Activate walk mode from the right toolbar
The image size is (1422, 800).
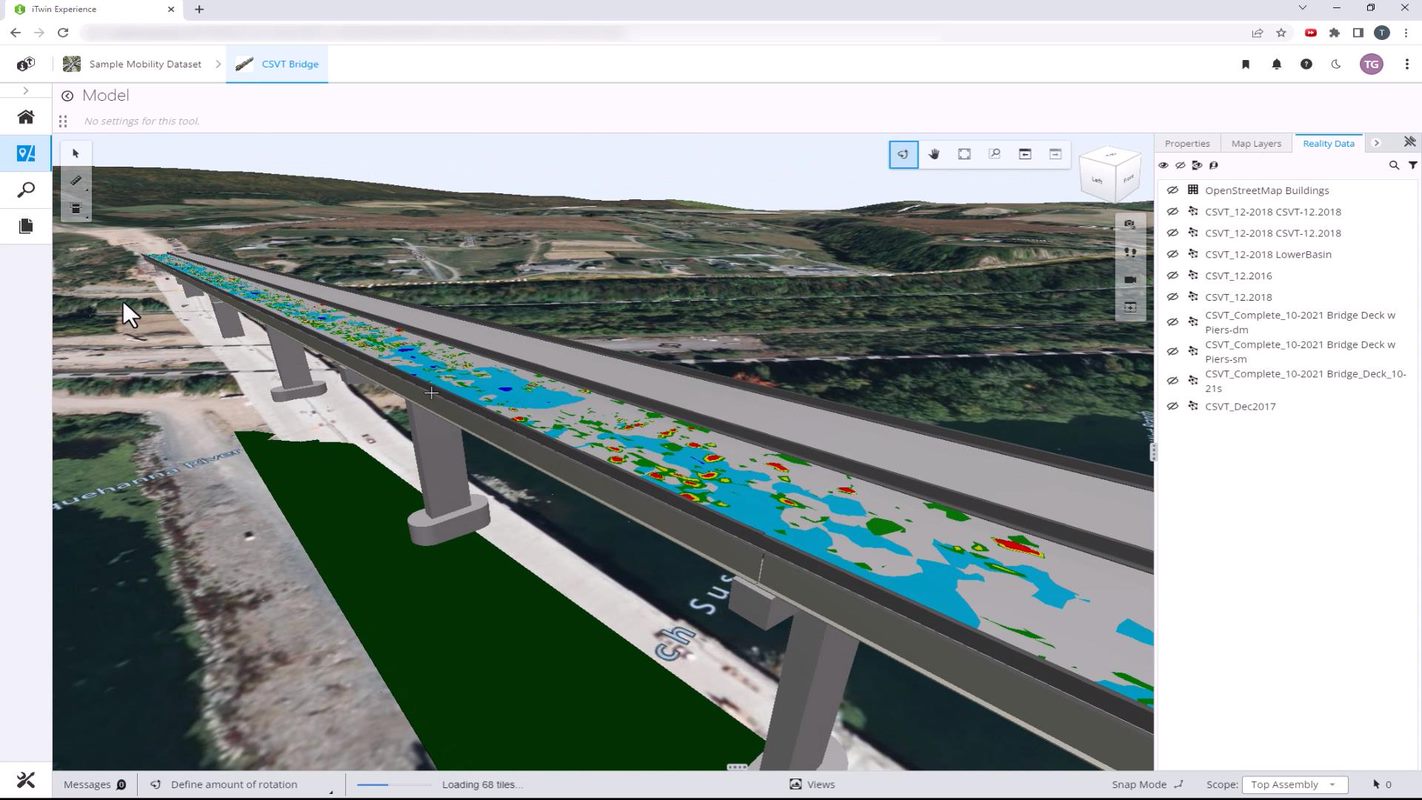coord(1129,251)
